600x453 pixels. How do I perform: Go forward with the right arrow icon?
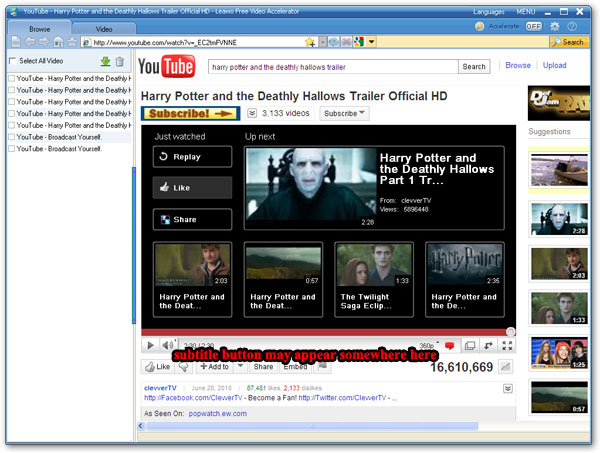tap(44, 42)
